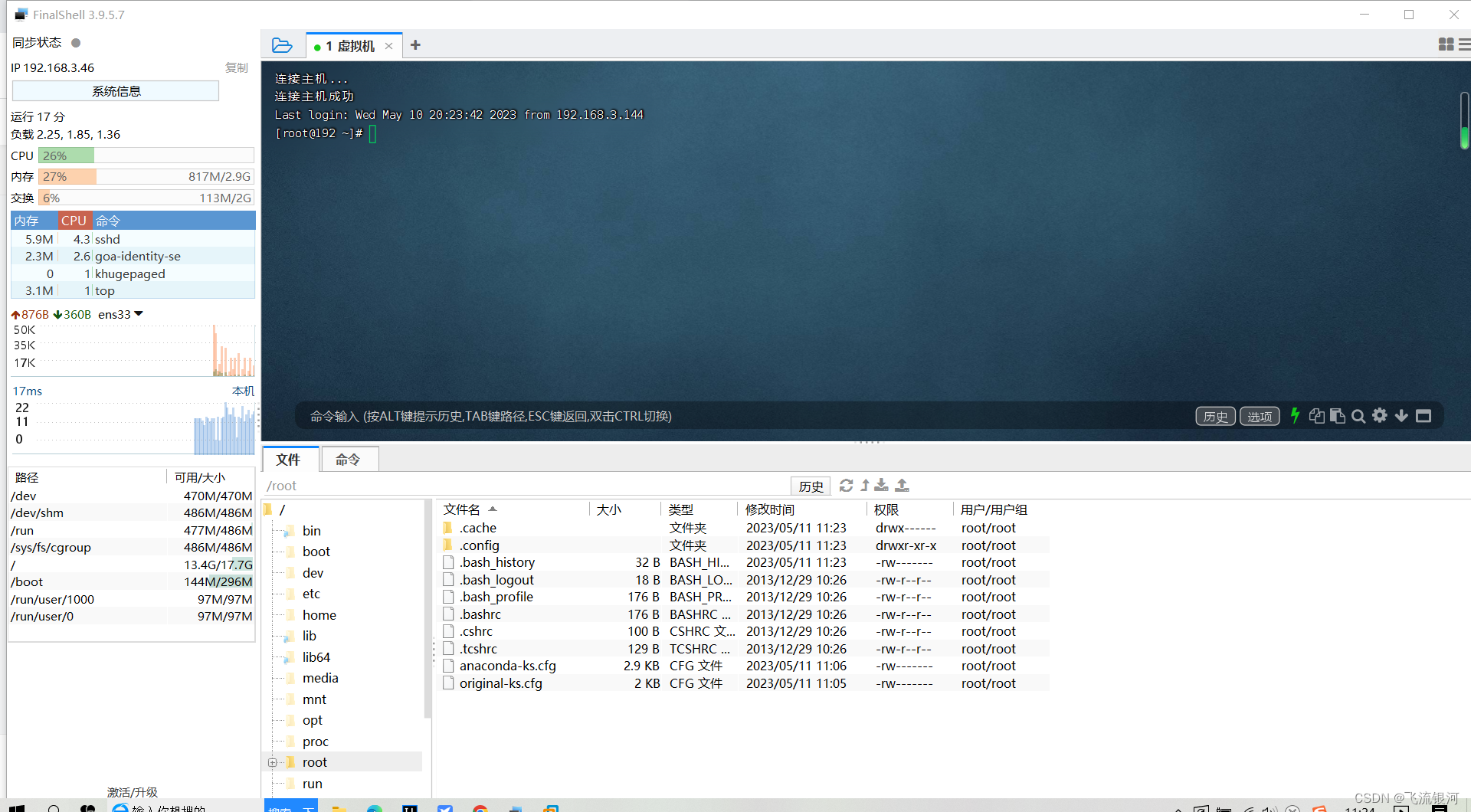Open terminal settings gear icon
This screenshot has height=812, width=1471.
point(1380,415)
